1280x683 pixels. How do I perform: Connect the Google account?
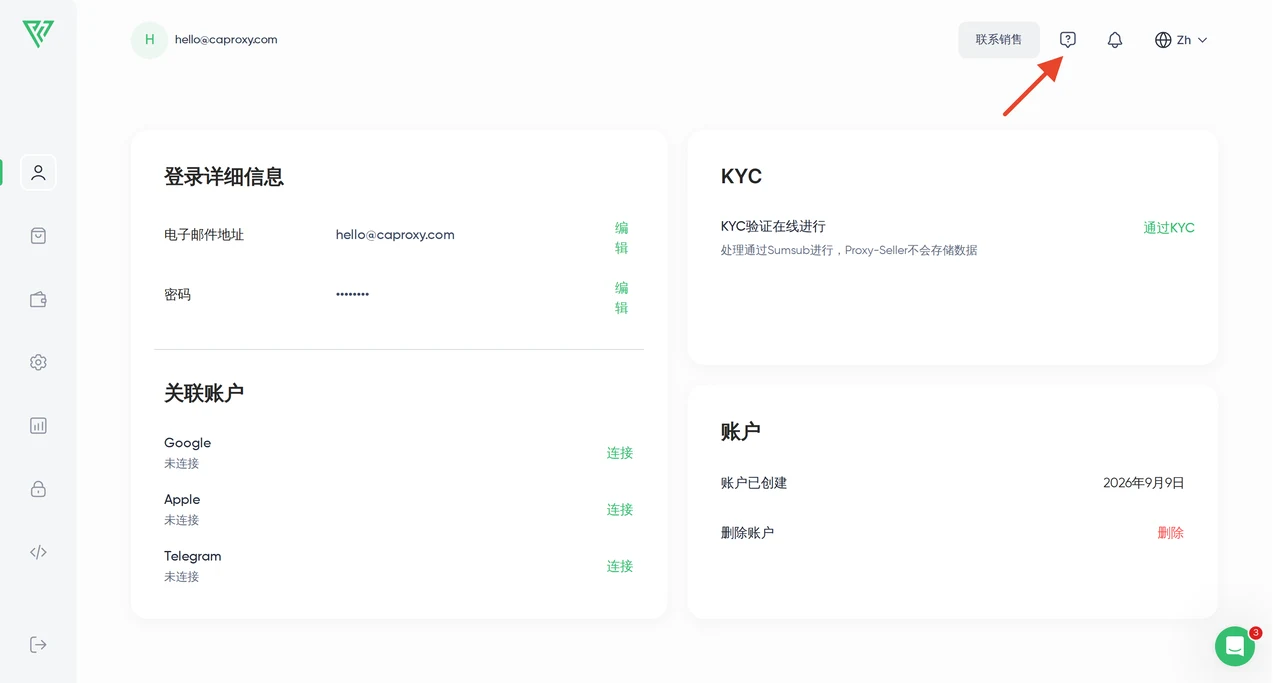[620, 453]
